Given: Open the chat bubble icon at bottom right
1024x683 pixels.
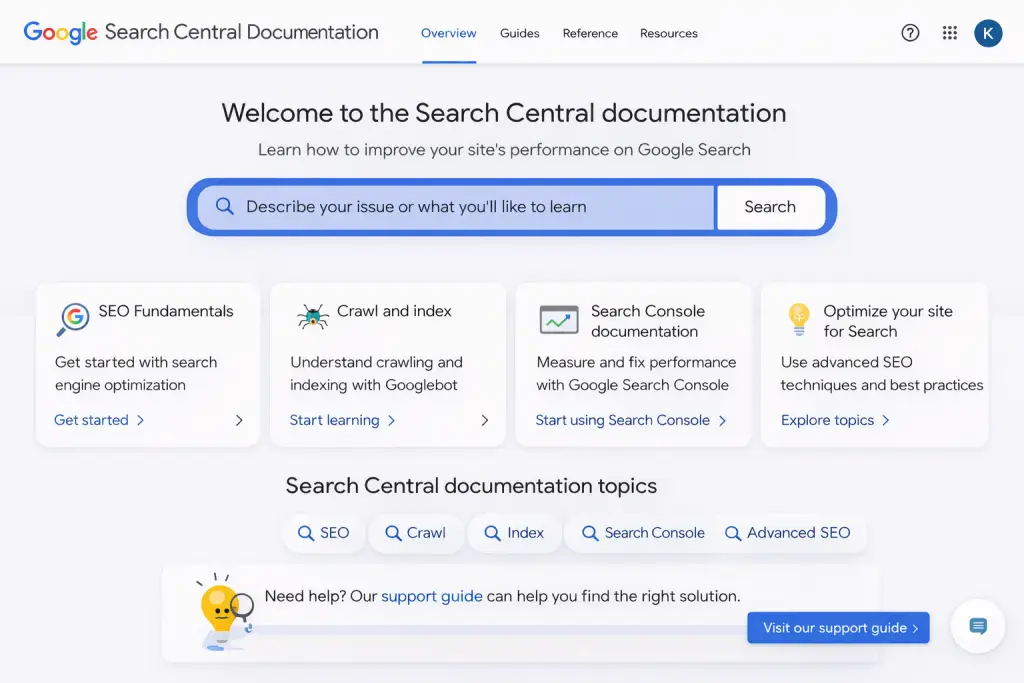Looking at the screenshot, I should [977, 626].
